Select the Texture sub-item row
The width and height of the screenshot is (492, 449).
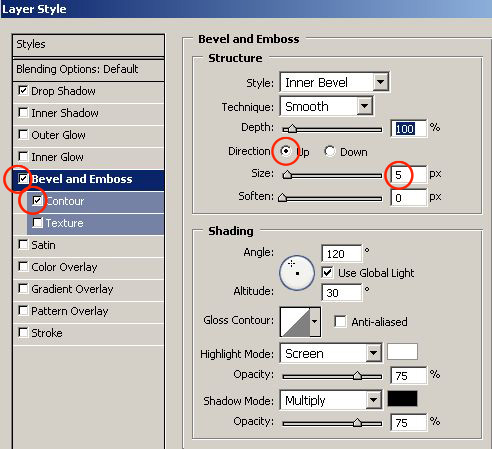pos(95,223)
